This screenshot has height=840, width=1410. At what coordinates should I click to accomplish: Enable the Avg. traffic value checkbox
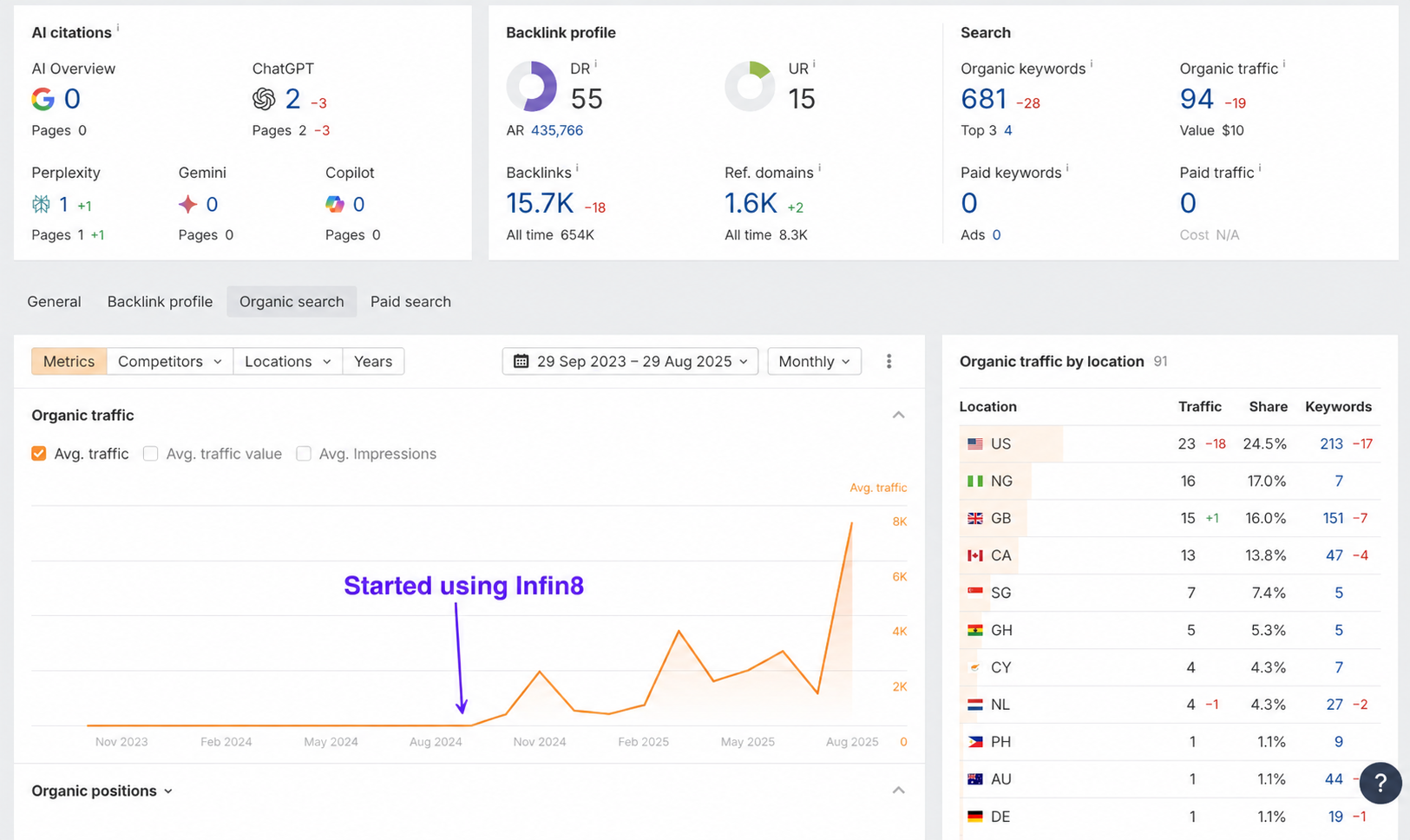pyautogui.click(x=151, y=454)
